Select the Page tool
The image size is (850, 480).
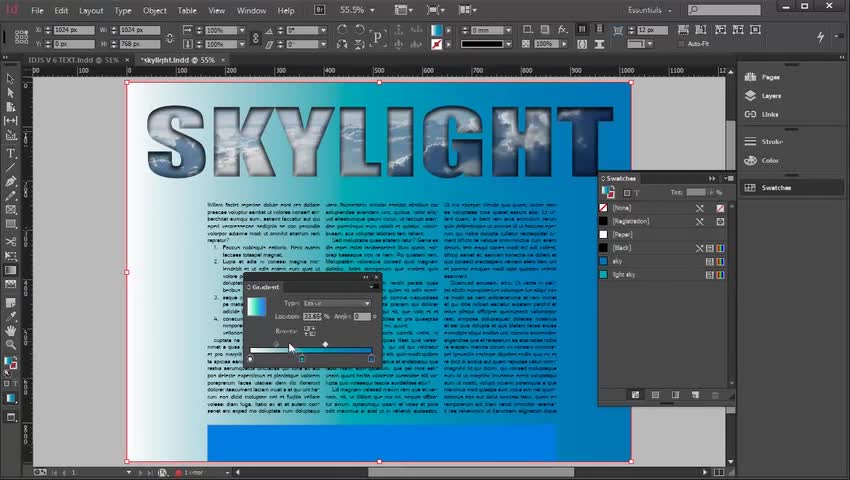(10, 107)
